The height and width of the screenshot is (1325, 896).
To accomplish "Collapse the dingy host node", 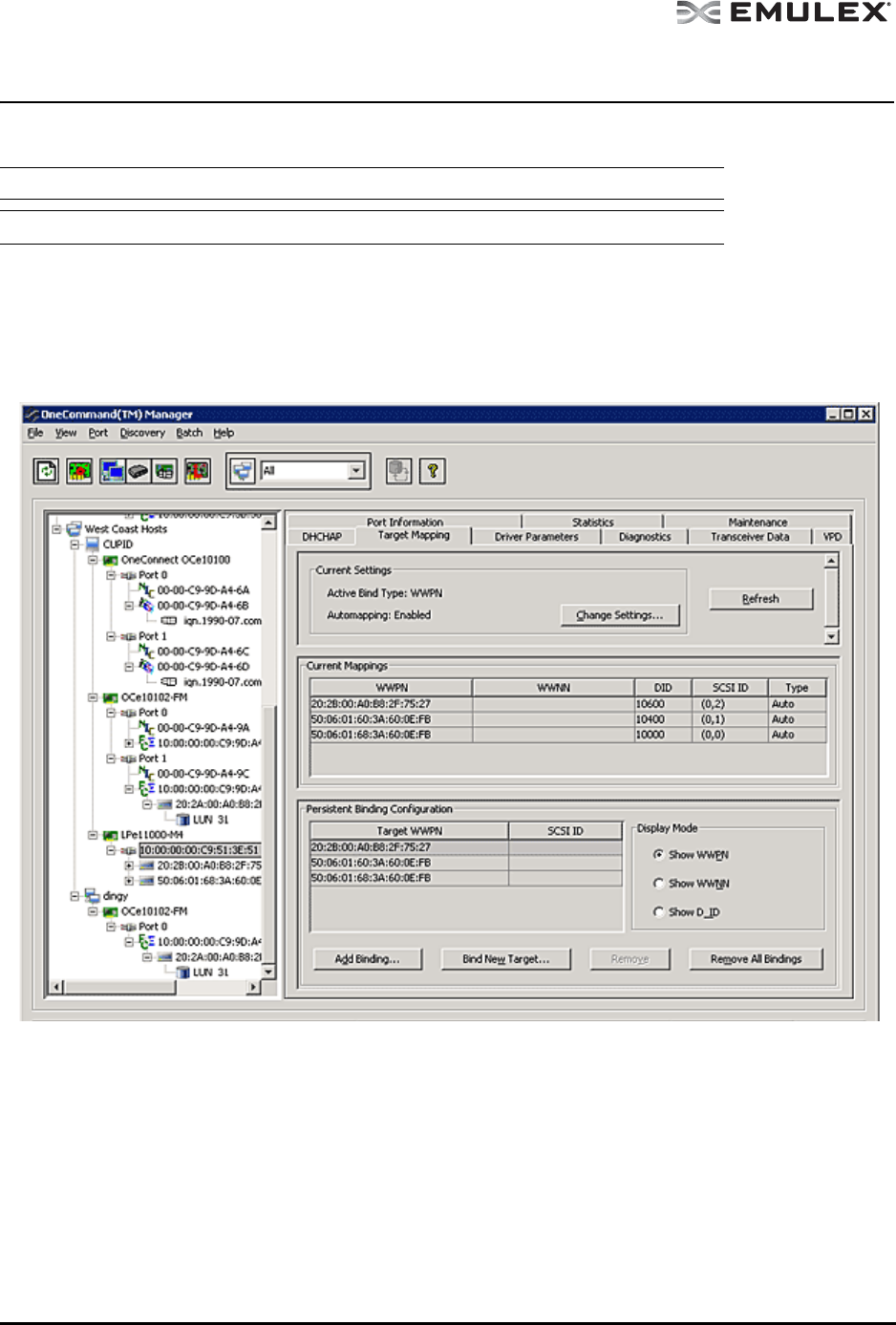I will pos(75,896).
